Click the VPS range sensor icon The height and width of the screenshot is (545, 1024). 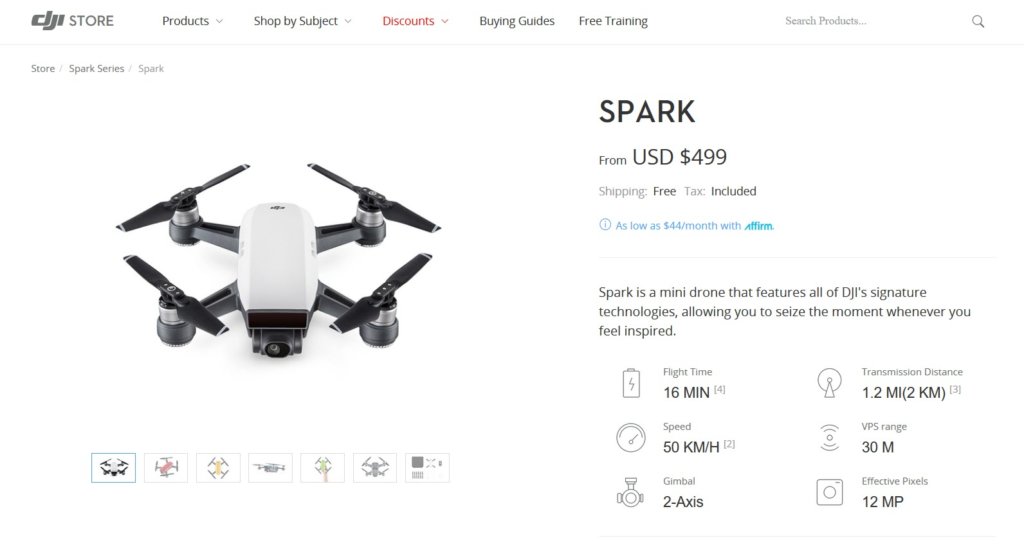[x=829, y=438]
